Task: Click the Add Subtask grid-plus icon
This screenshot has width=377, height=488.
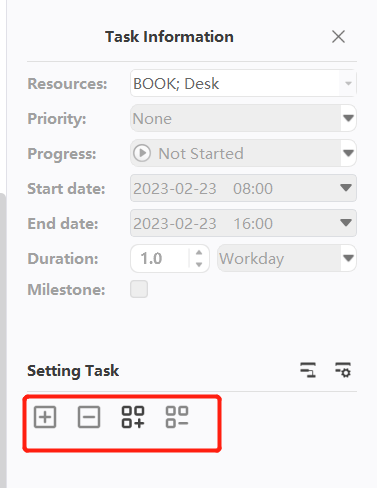Action: pos(133,417)
